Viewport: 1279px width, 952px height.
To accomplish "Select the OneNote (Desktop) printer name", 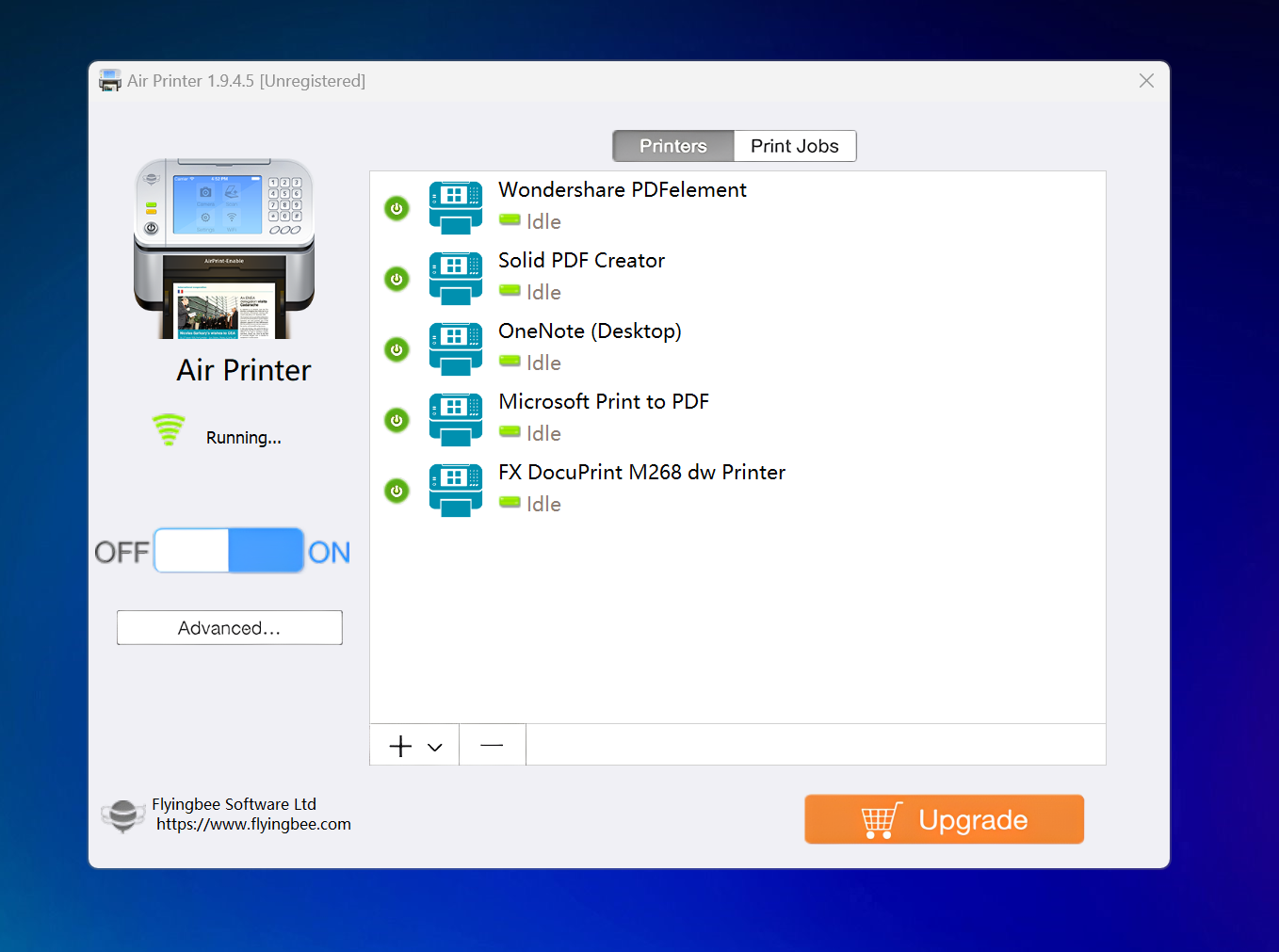I will 591,331.
